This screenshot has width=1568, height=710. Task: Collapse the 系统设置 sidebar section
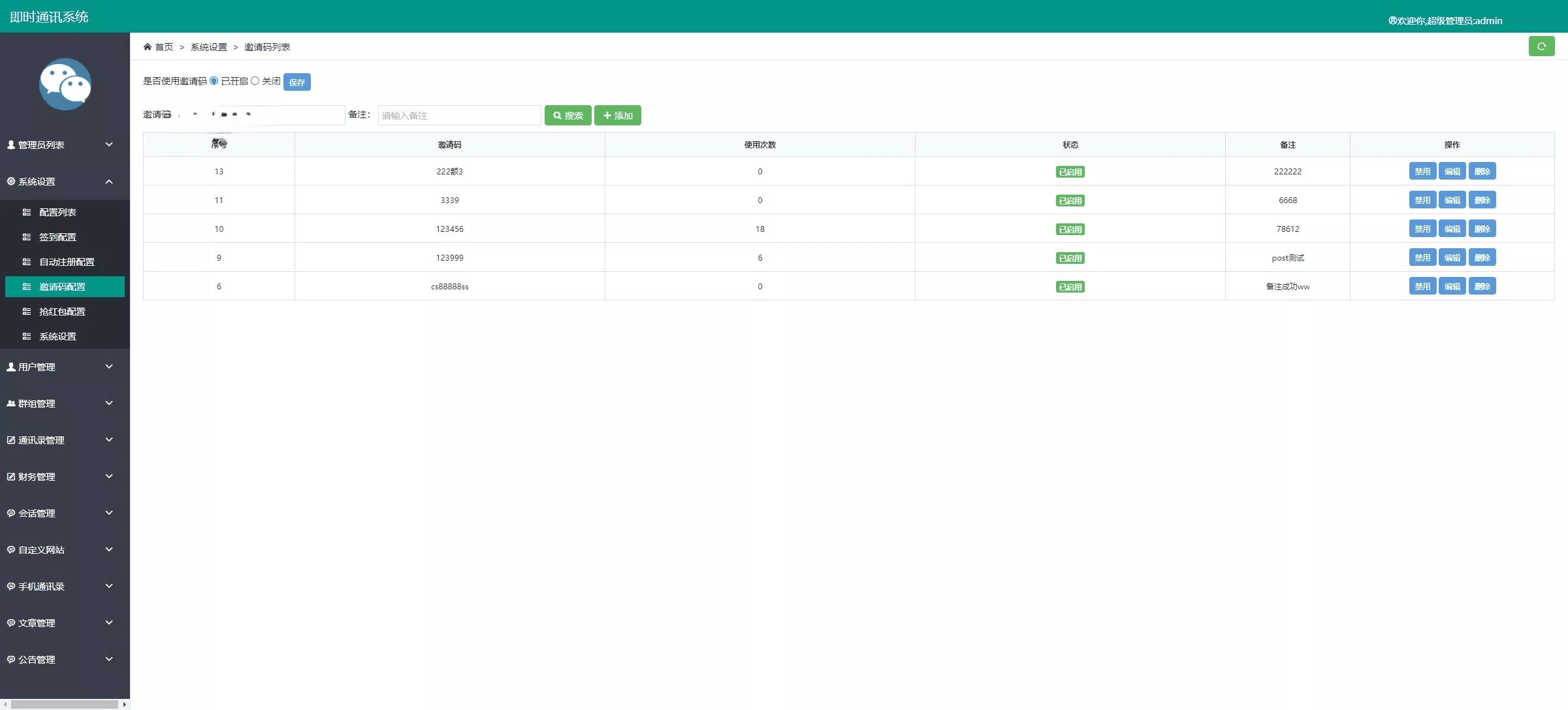pyautogui.click(x=109, y=182)
